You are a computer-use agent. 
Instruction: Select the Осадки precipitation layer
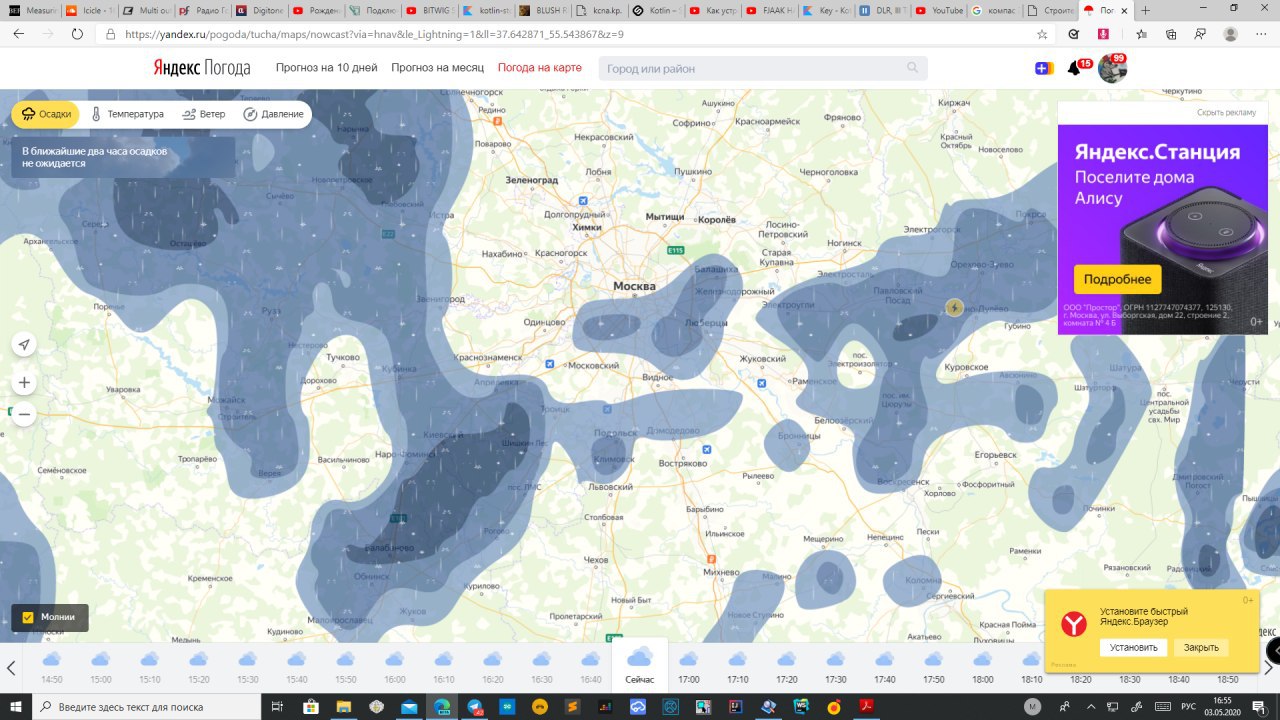46,114
